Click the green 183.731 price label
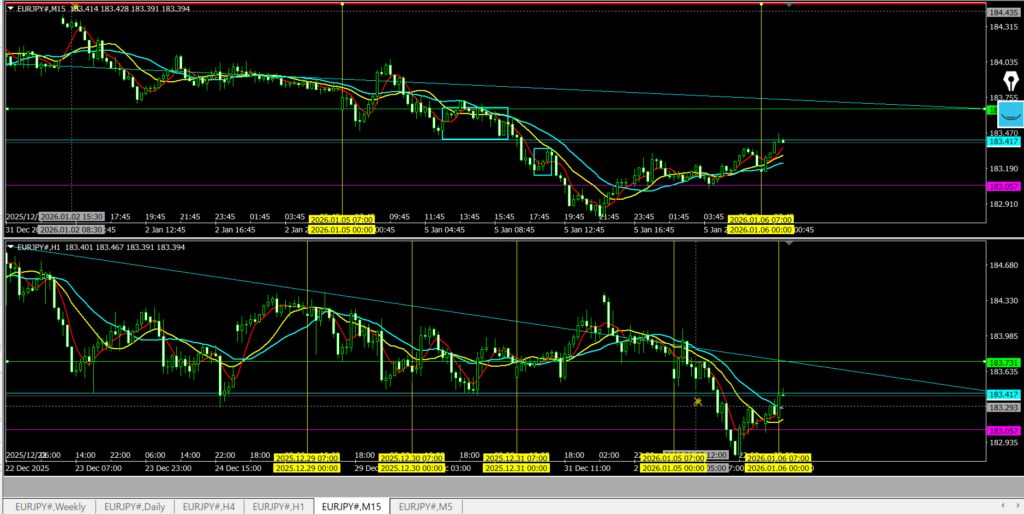Viewport: 1024px width, 514px height. (x=1002, y=361)
